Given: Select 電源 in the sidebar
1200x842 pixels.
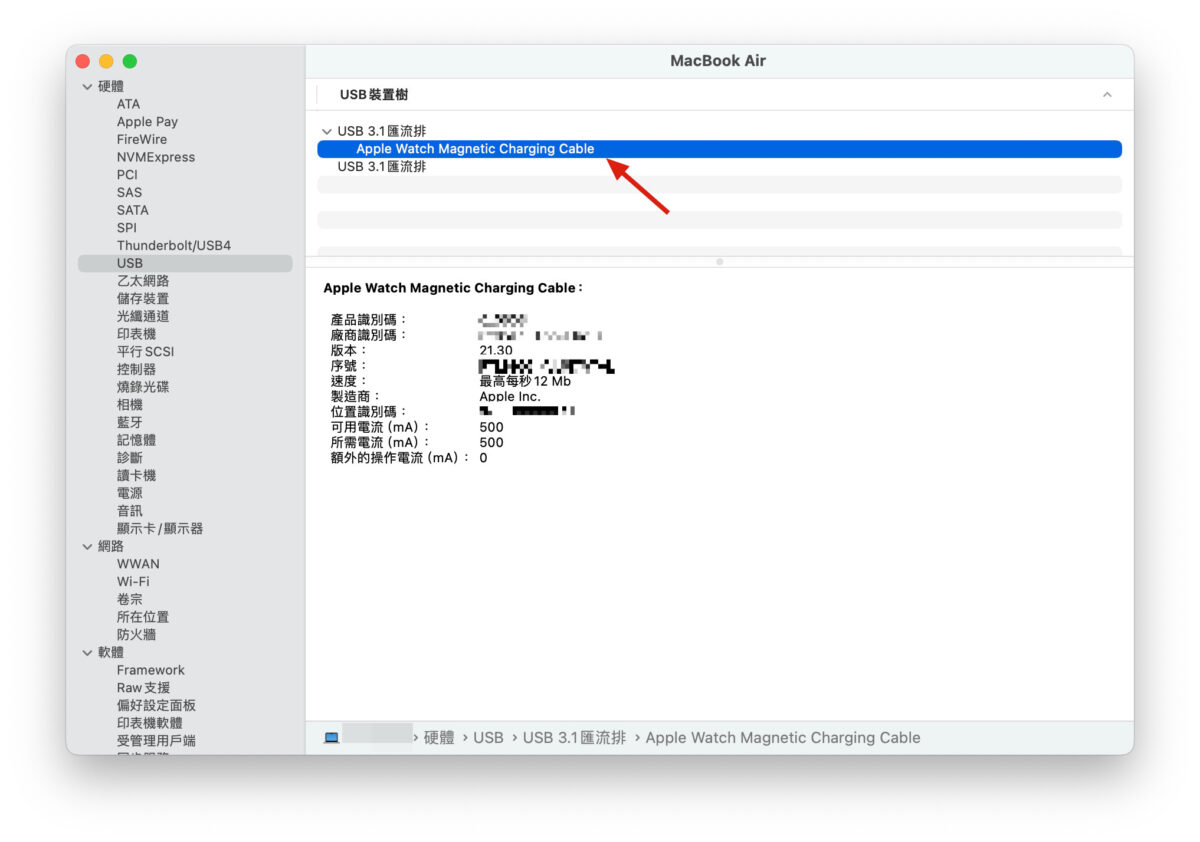Looking at the screenshot, I should click(x=129, y=493).
